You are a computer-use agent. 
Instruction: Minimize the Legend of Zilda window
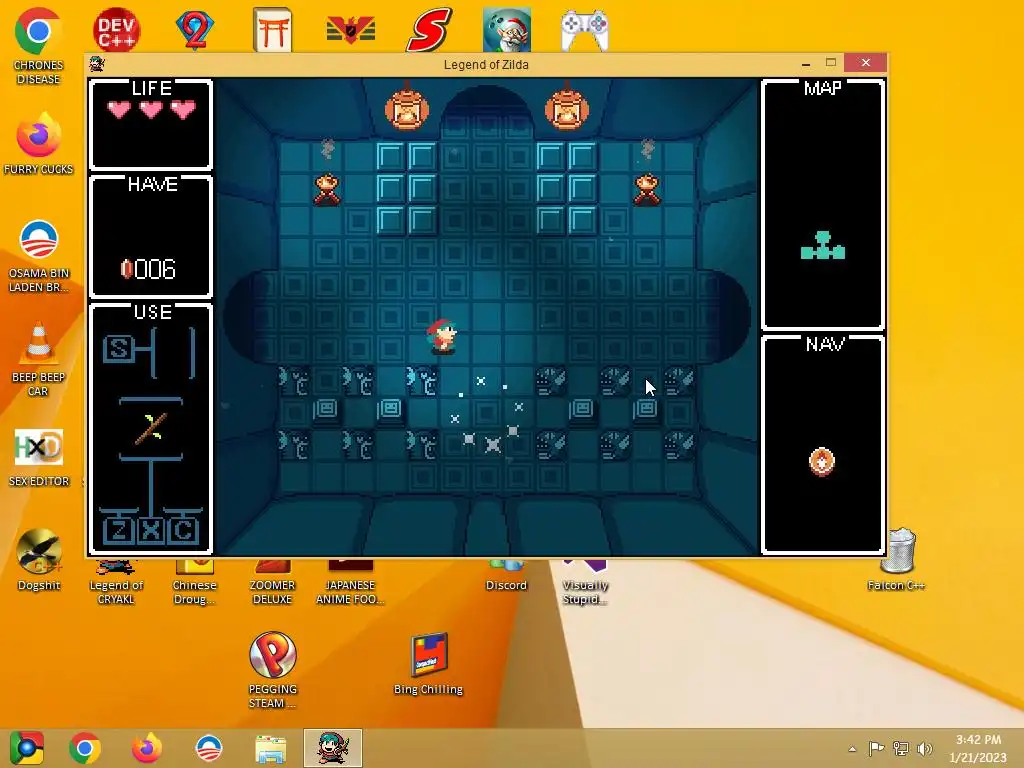click(806, 63)
